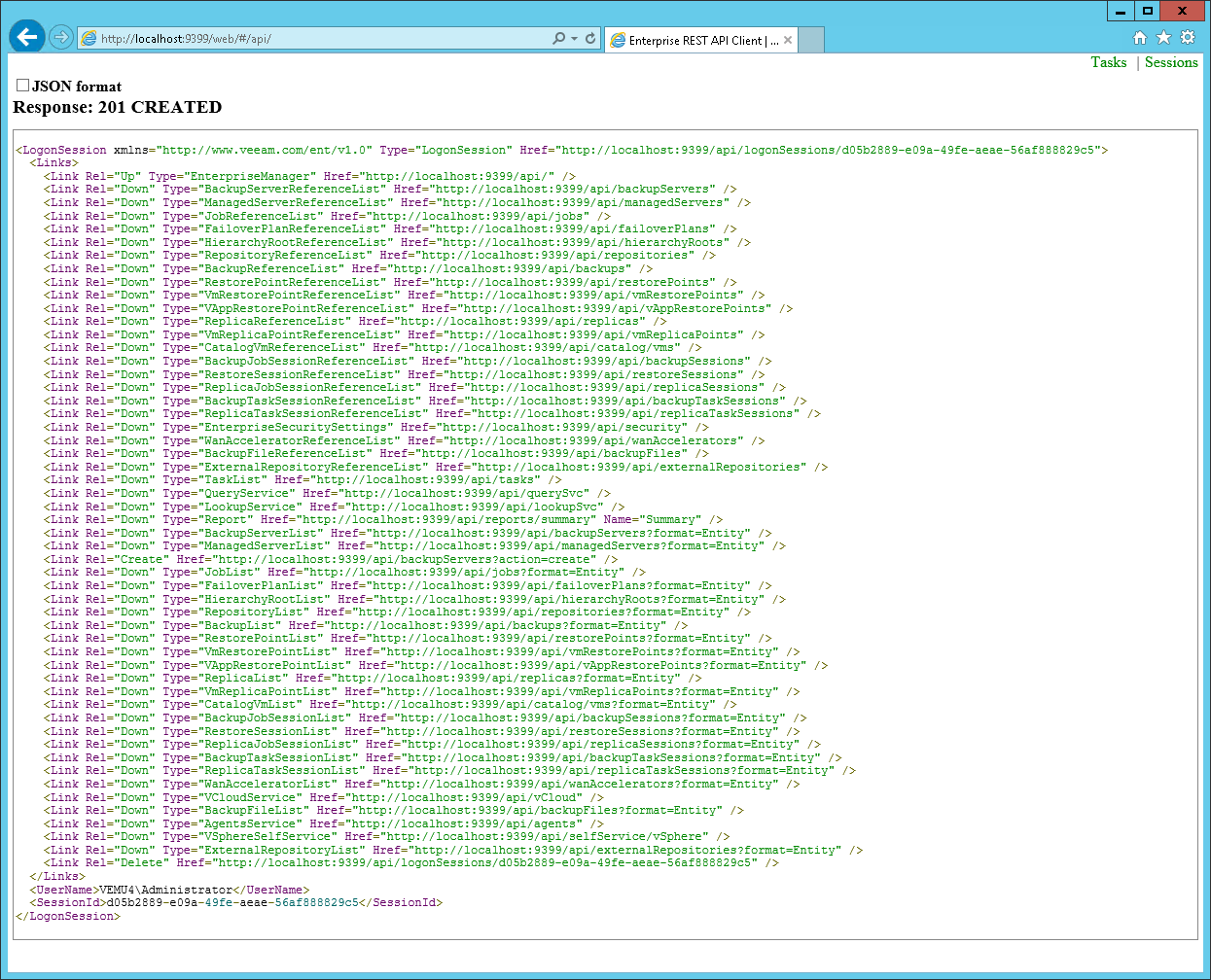Click the VAppRestorePointReferenceList row

[x=418, y=308]
